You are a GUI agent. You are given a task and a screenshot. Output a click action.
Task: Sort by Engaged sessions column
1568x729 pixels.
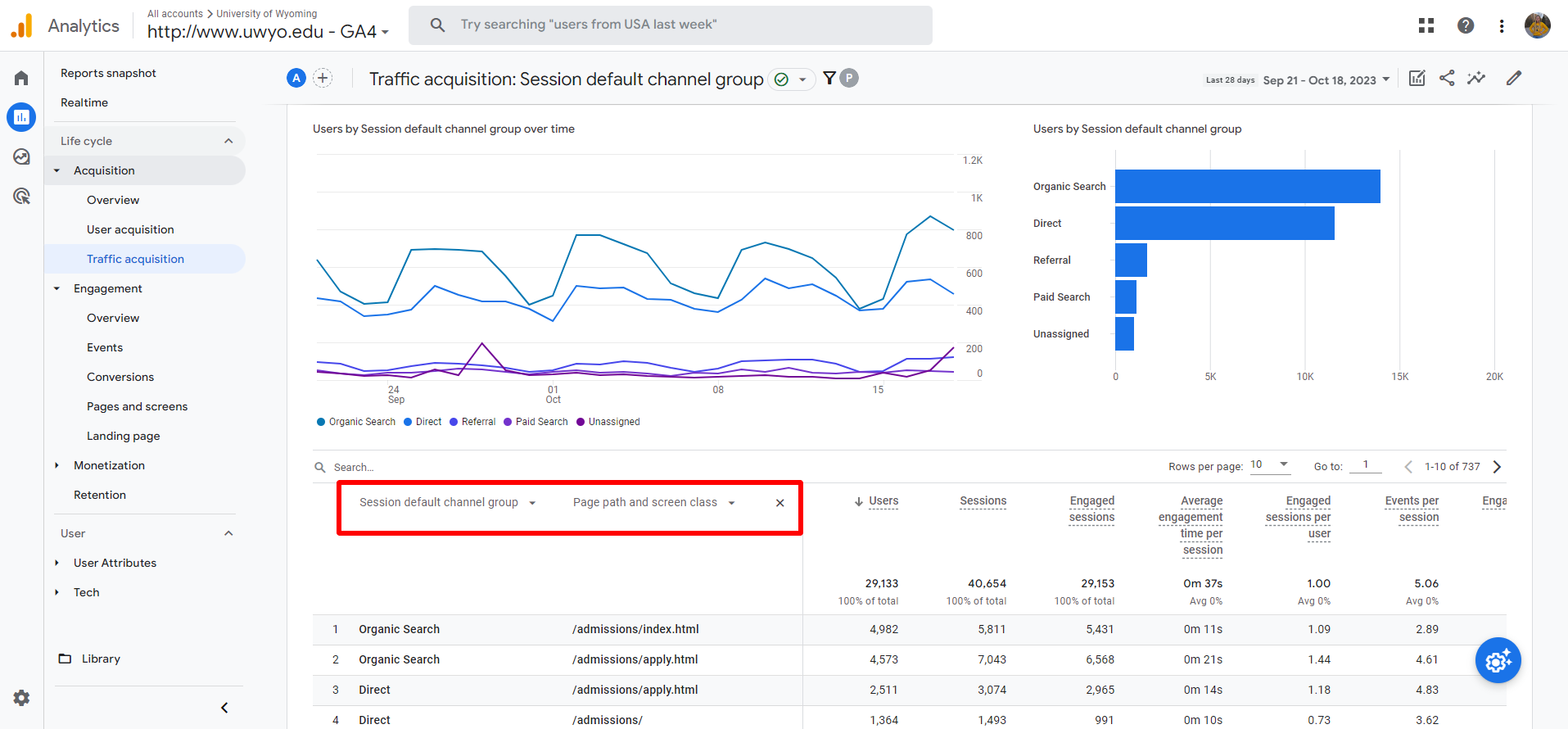click(x=1091, y=509)
